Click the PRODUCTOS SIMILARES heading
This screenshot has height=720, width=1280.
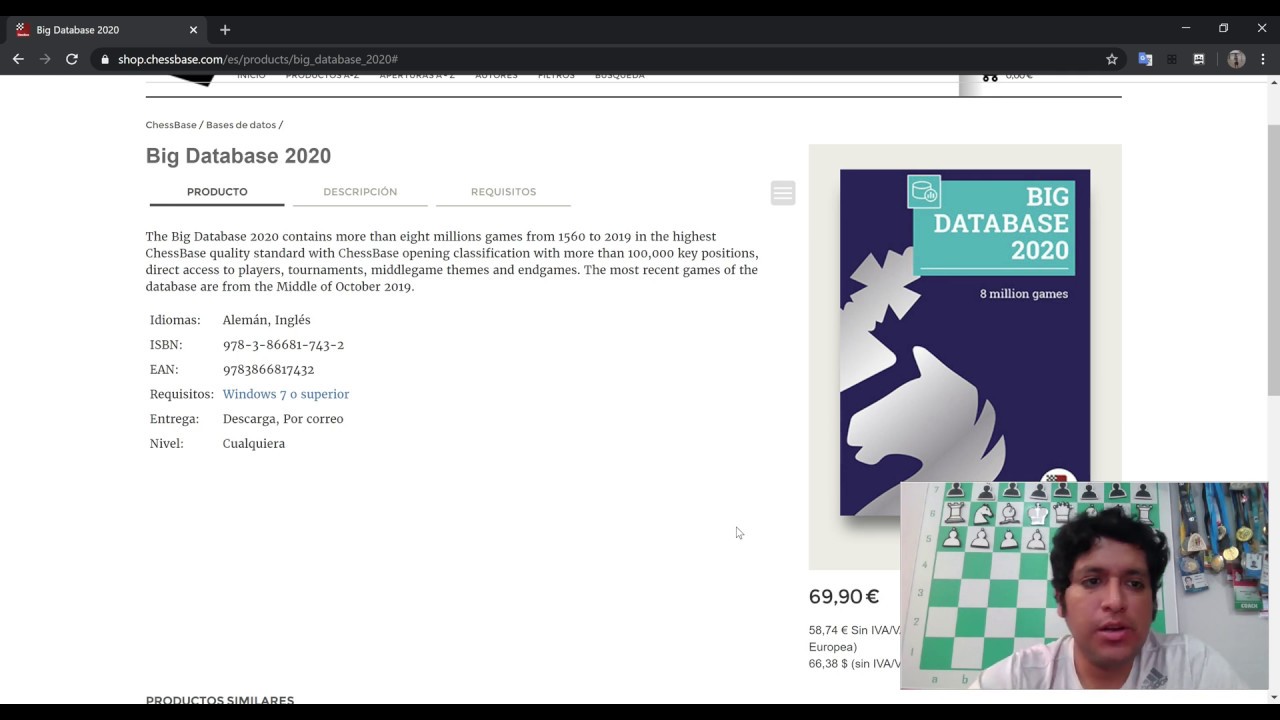[x=220, y=700]
